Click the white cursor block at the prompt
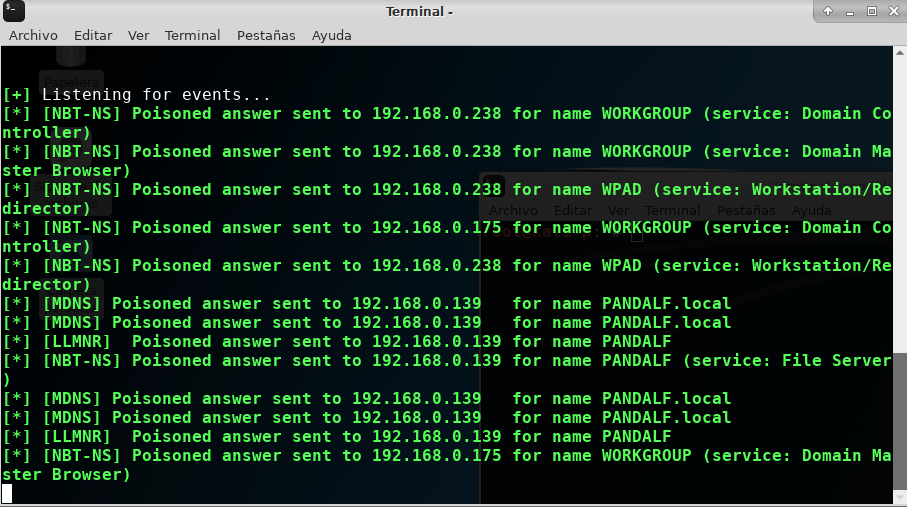 (x=7, y=494)
